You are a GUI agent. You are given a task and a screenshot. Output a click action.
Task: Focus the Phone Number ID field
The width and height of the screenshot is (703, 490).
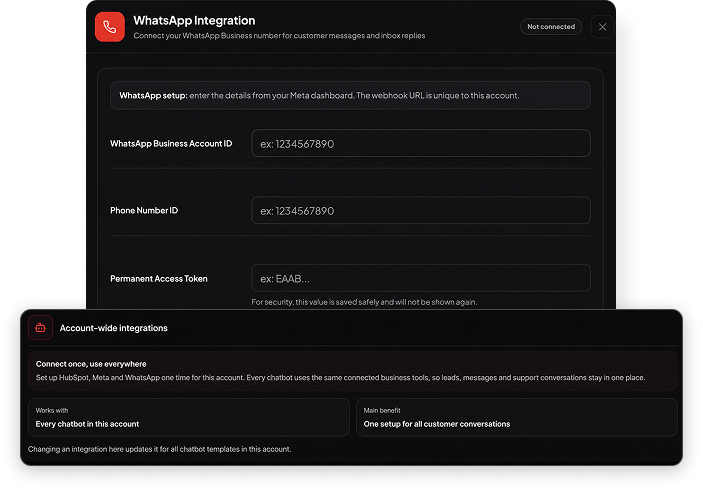(421, 210)
